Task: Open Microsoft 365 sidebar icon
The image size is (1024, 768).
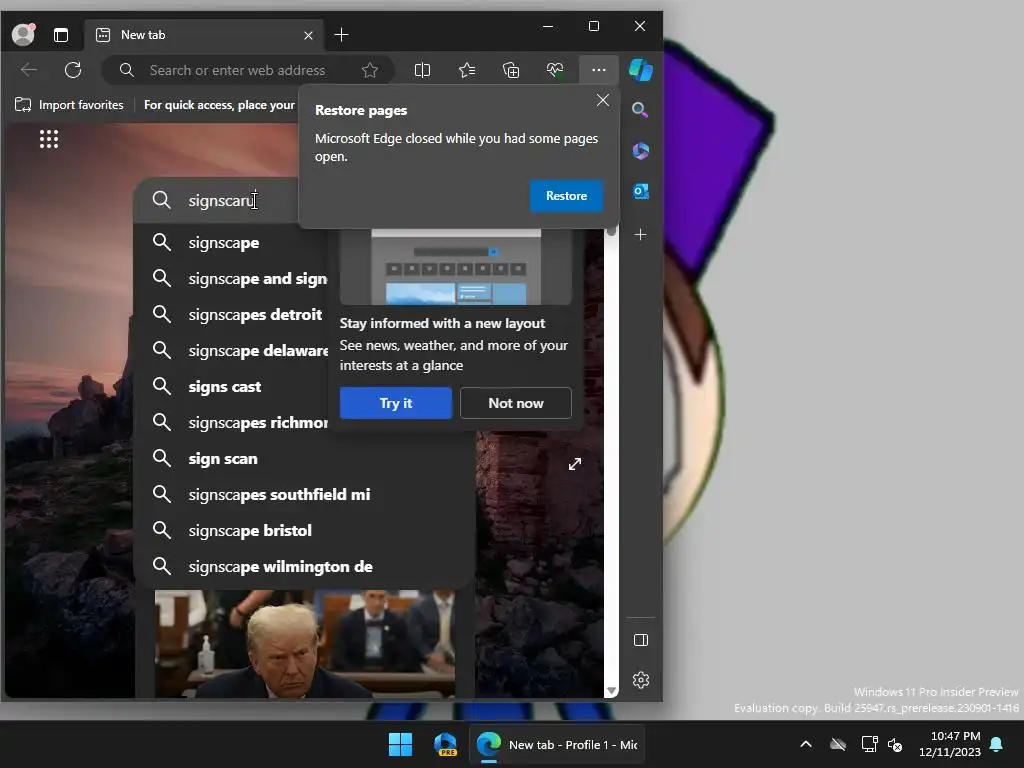Action: pyautogui.click(x=640, y=151)
